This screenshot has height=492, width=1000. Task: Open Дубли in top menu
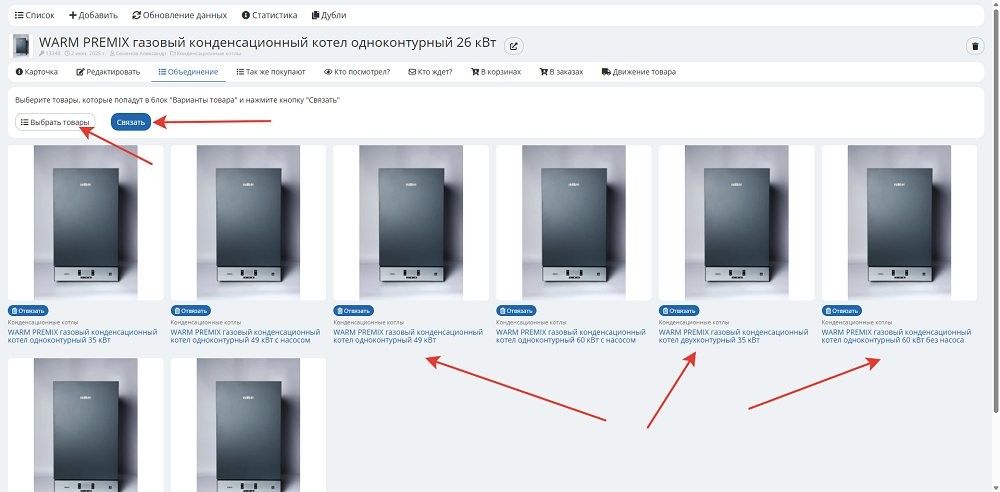point(329,15)
